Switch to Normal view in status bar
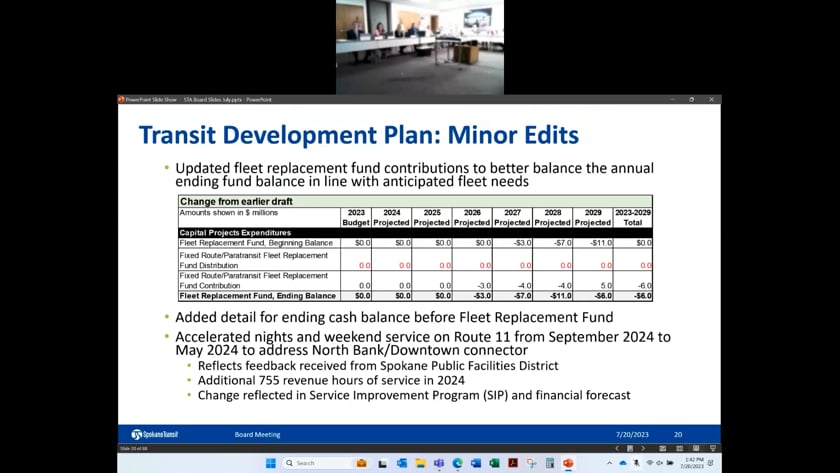The image size is (840, 473). pos(663,448)
